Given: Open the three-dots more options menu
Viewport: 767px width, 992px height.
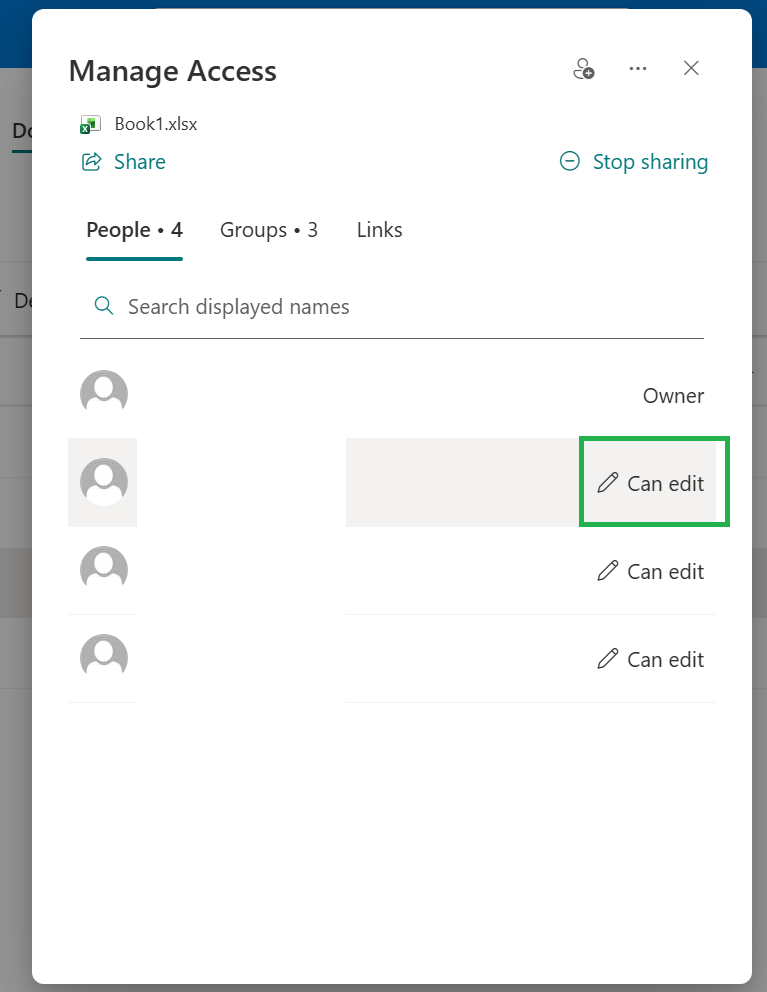Looking at the screenshot, I should (637, 68).
